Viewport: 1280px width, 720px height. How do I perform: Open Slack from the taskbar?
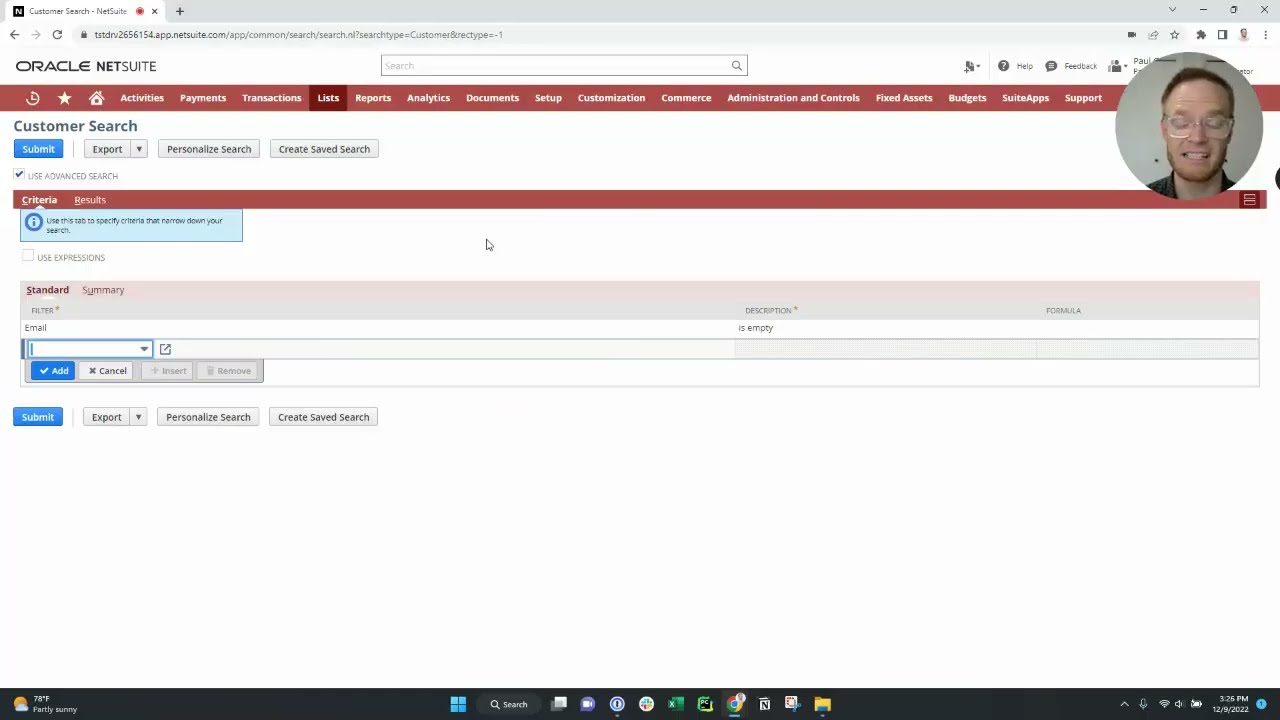pyautogui.click(x=647, y=704)
